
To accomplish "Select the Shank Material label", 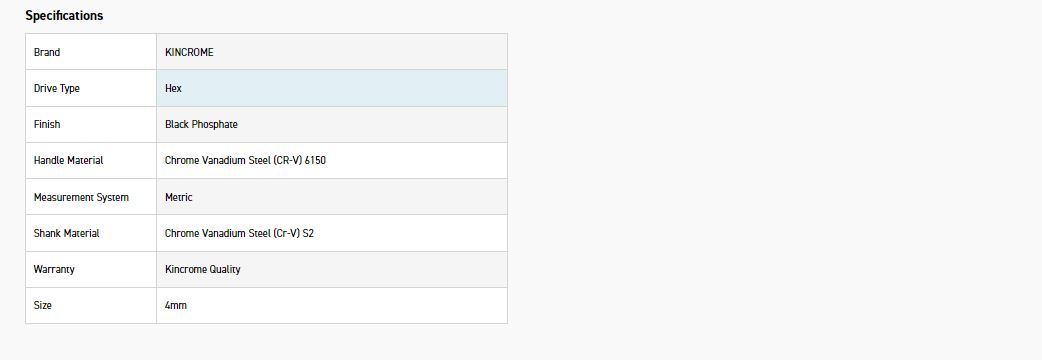I will point(66,233).
